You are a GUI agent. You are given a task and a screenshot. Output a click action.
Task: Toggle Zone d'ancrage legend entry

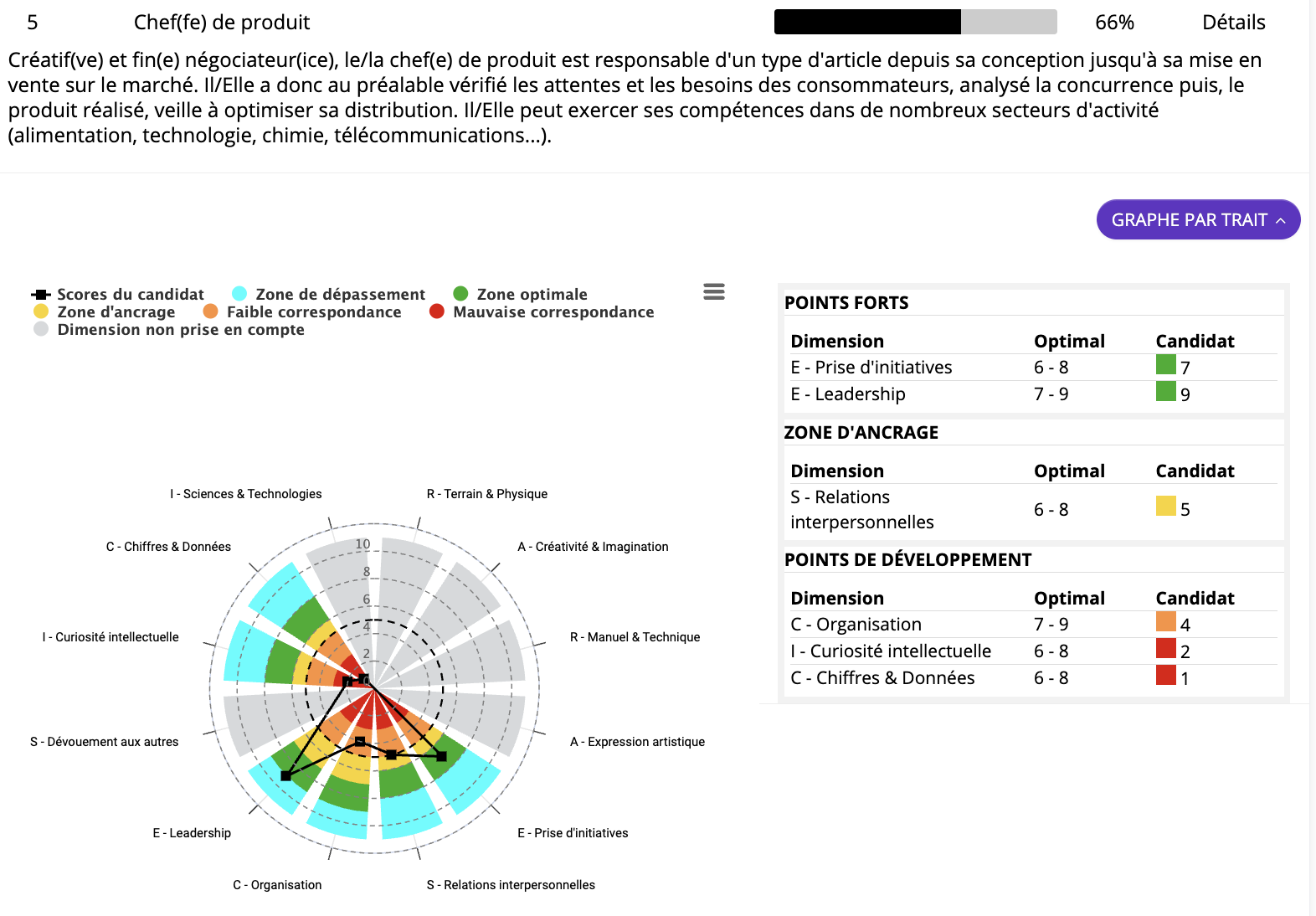pyautogui.click(x=105, y=311)
